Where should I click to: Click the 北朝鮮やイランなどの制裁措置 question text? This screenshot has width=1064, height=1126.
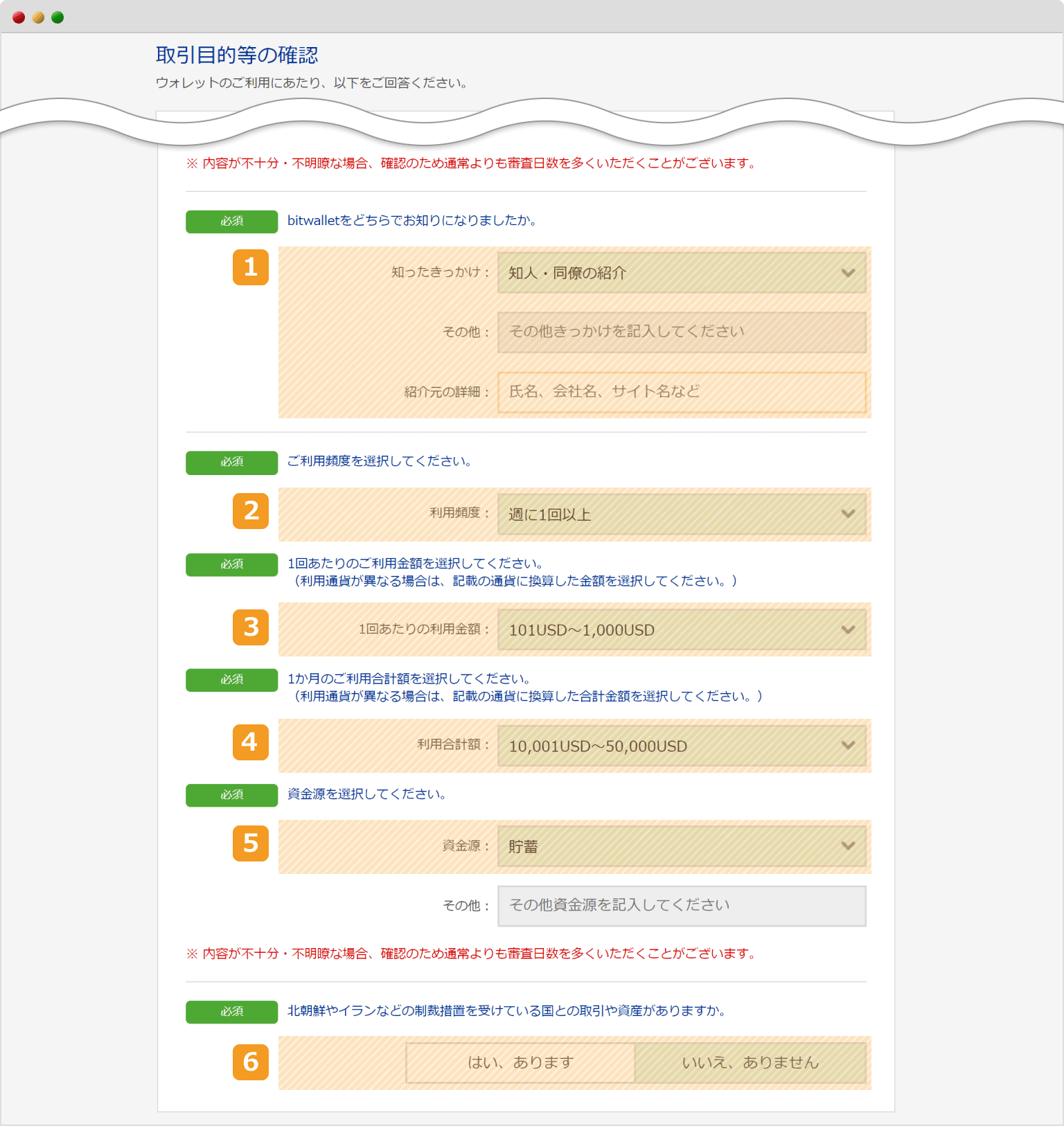click(507, 1011)
